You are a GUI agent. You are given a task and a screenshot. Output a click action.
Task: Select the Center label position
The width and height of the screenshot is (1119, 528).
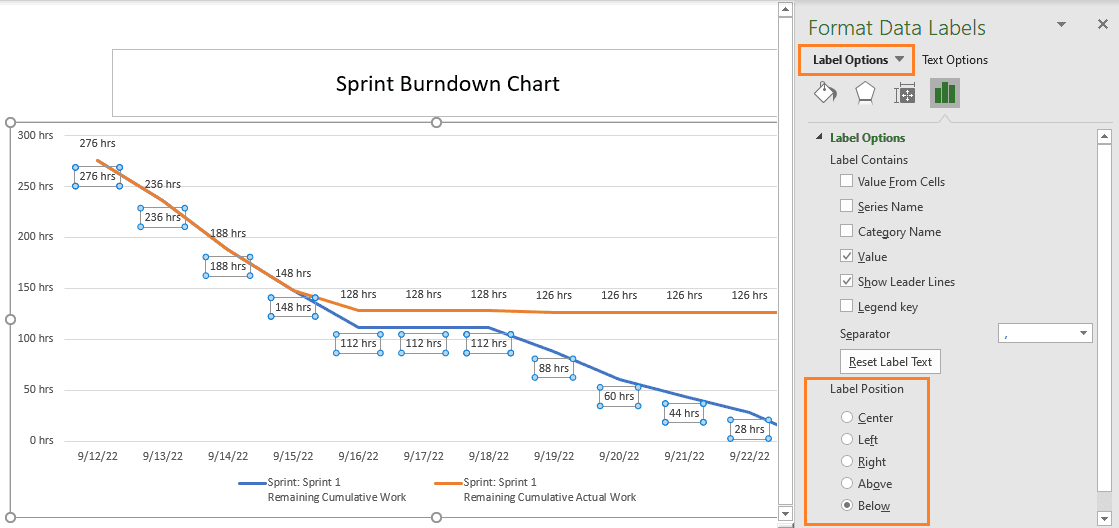click(847, 417)
